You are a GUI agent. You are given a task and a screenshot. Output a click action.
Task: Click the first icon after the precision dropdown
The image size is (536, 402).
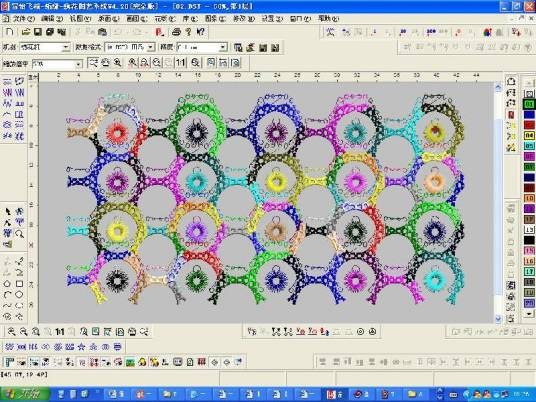pos(238,48)
